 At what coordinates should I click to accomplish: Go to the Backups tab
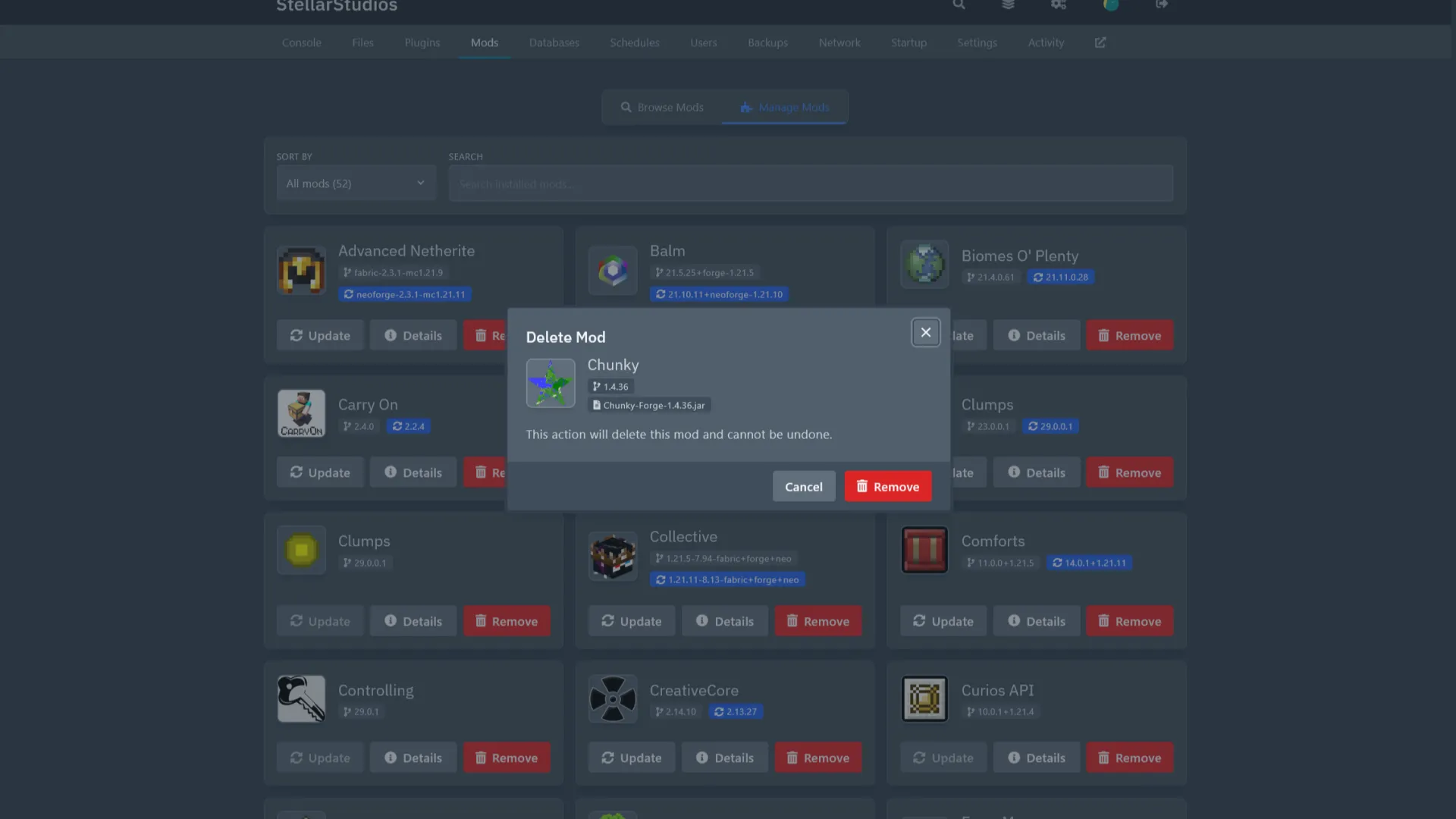coord(767,42)
